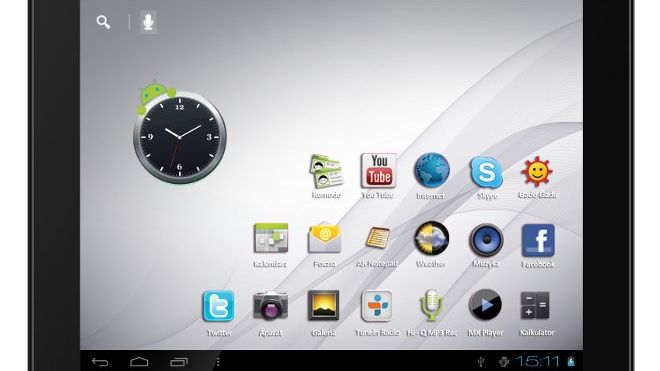Viewport: 660px width, 371px height.
Task: Tap the search magnifier icon
Action: click(103, 22)
